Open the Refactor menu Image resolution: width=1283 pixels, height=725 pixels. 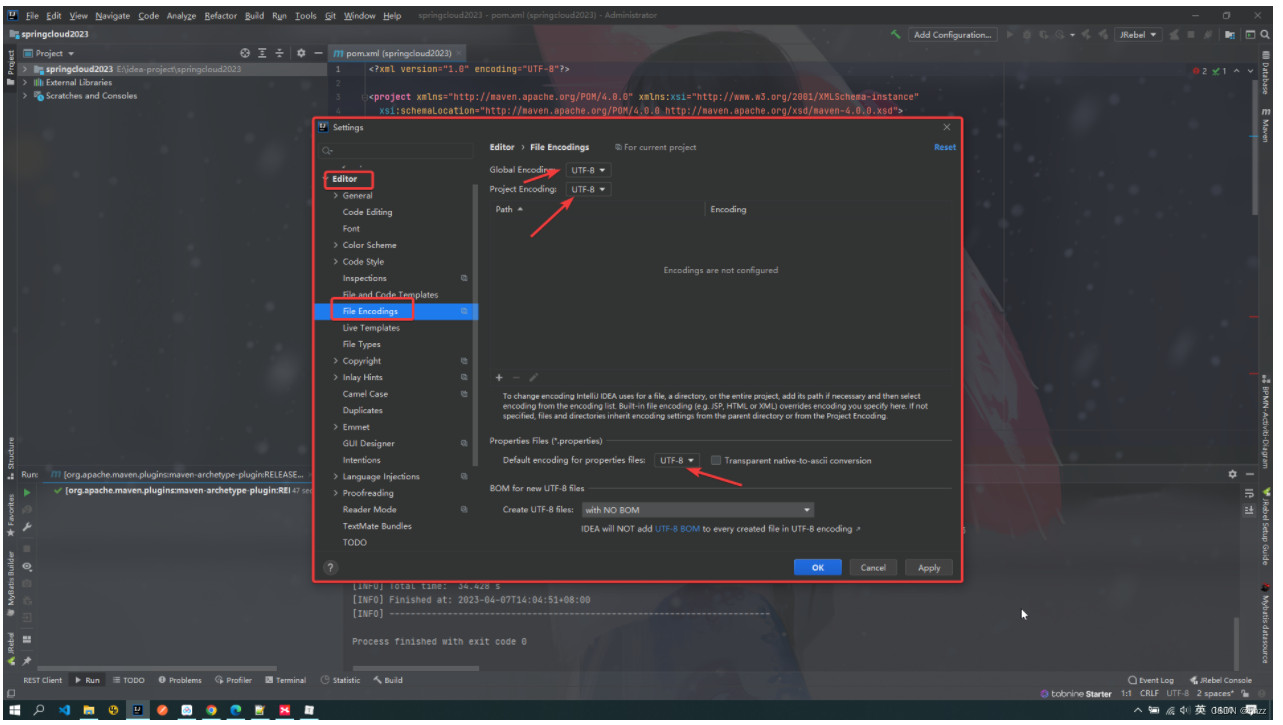click(x=221, y=16)
